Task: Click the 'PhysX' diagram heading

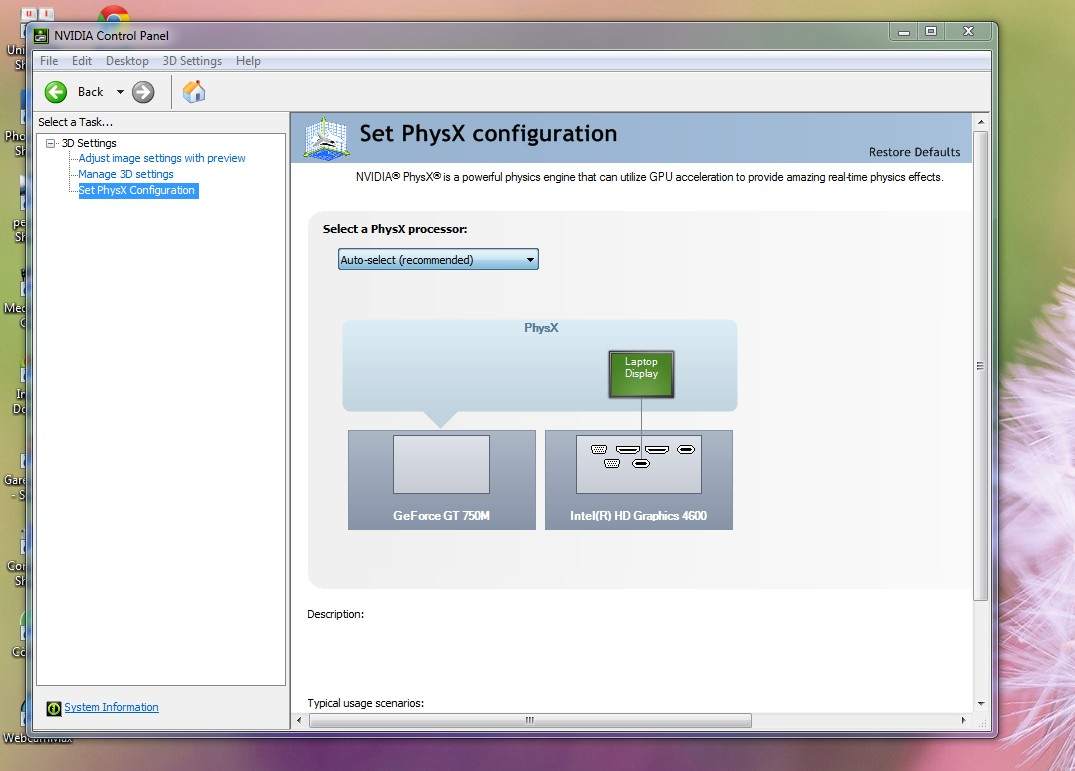Action: tap(541, 328)
